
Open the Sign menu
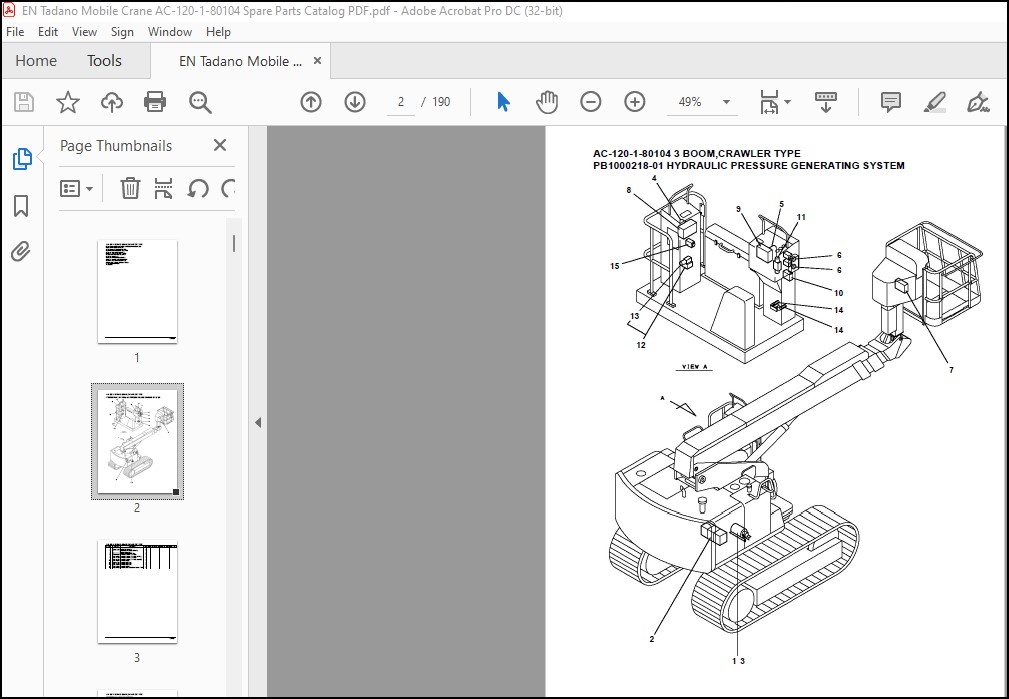tap(122, 32)
